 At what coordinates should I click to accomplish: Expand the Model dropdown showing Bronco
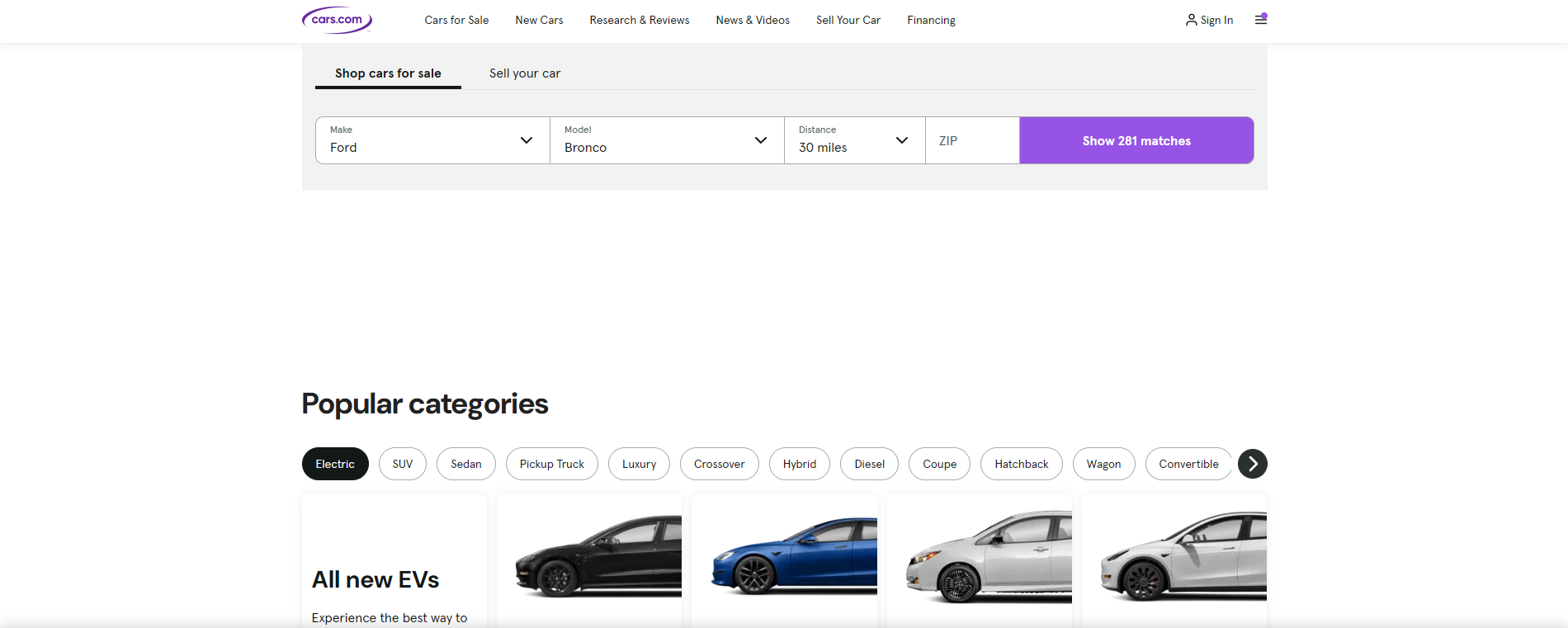pos(667,140)
